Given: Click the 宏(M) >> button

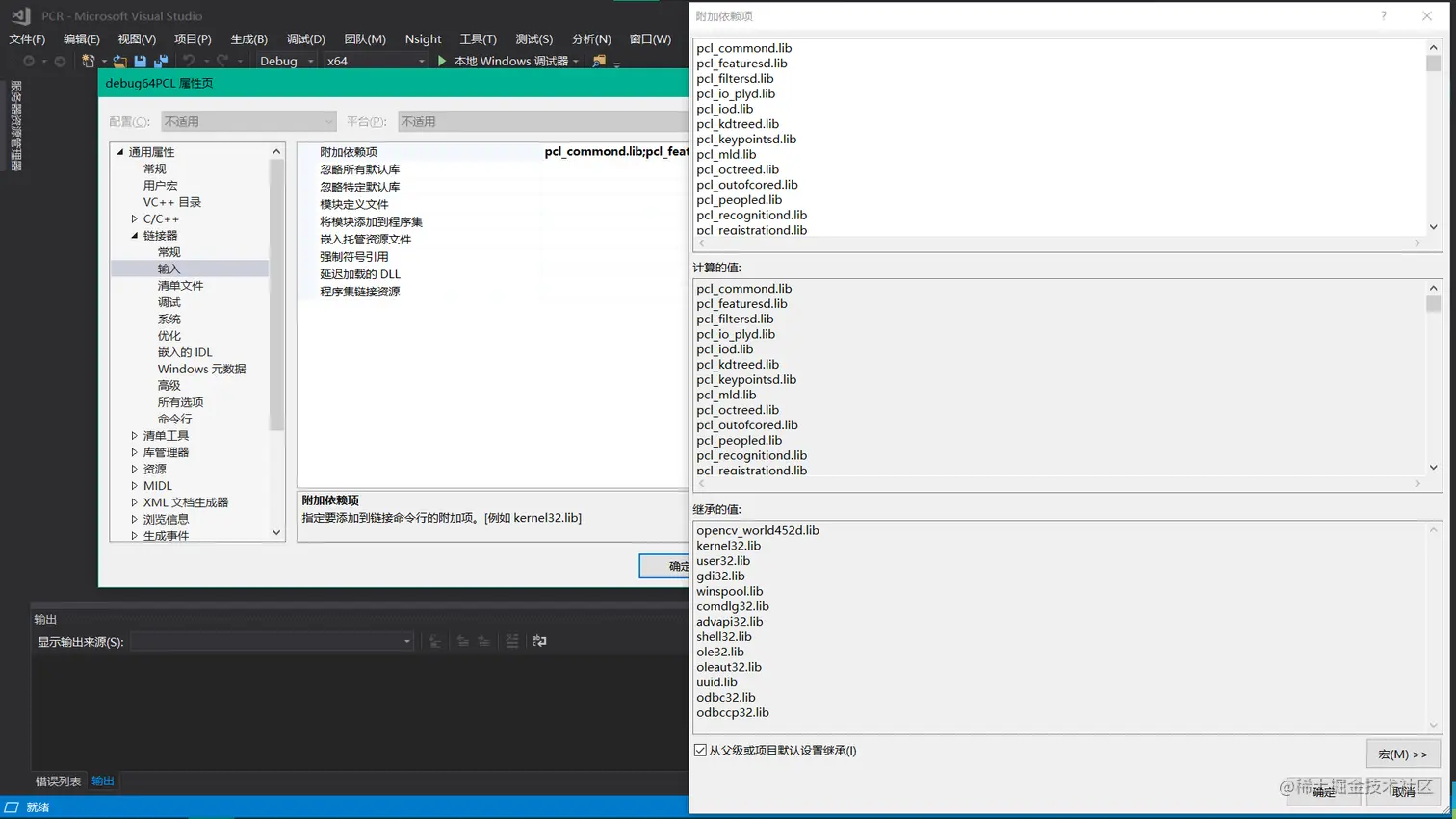Looking at the screenshot, I should pyautogui.click(x=1403, y=754).
